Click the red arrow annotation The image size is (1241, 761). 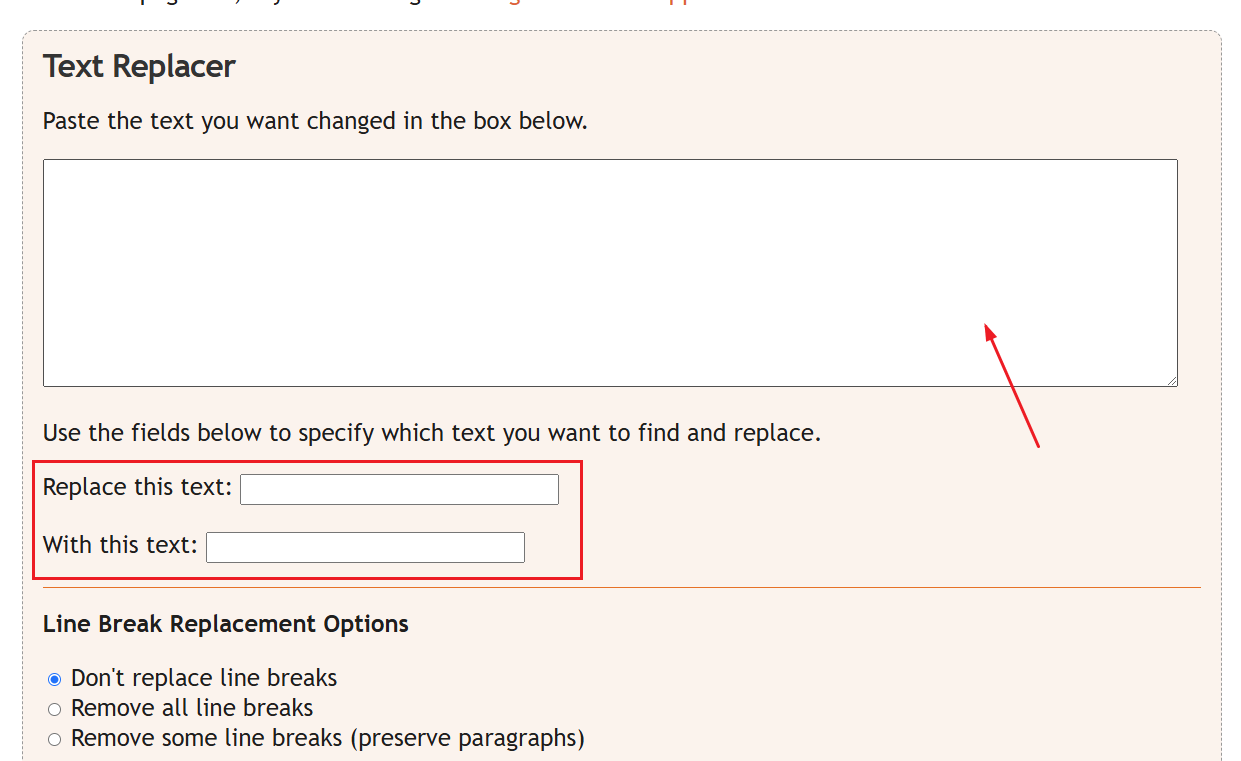coord(1012,384)
